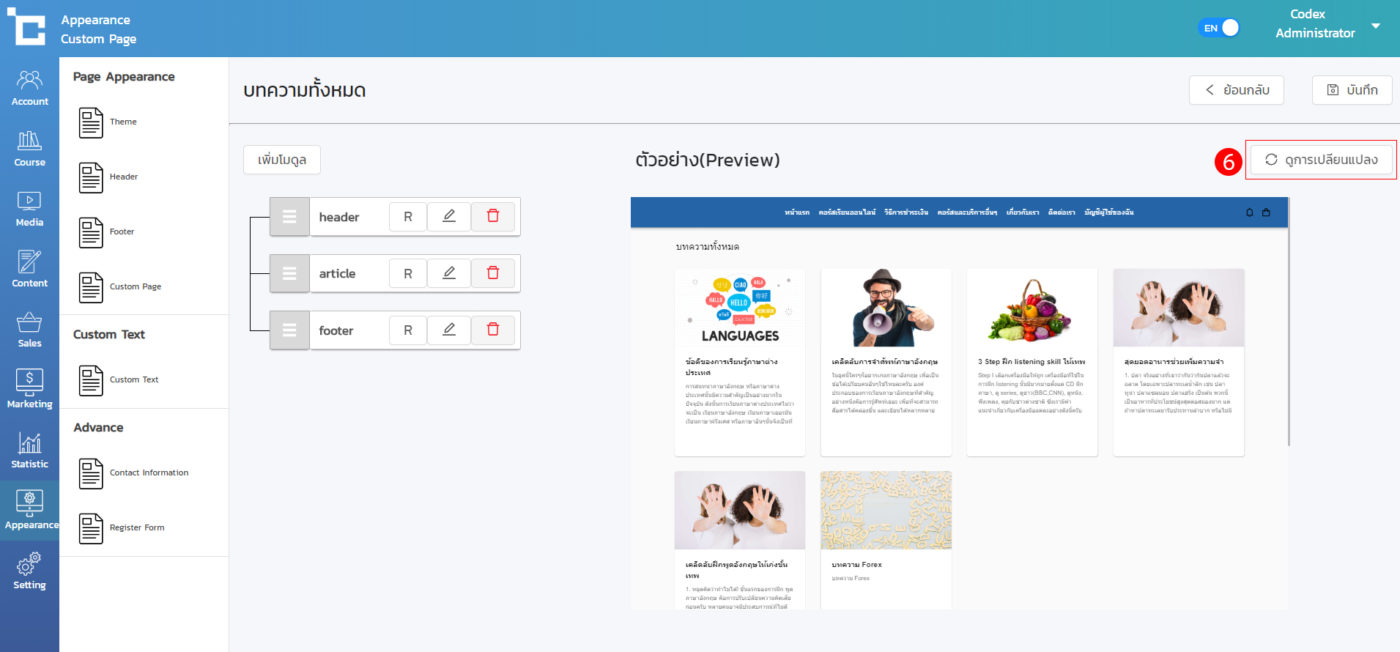
Task: Open the Statistic chart icon
Action: pyautogui.click(x=29, y=450)
